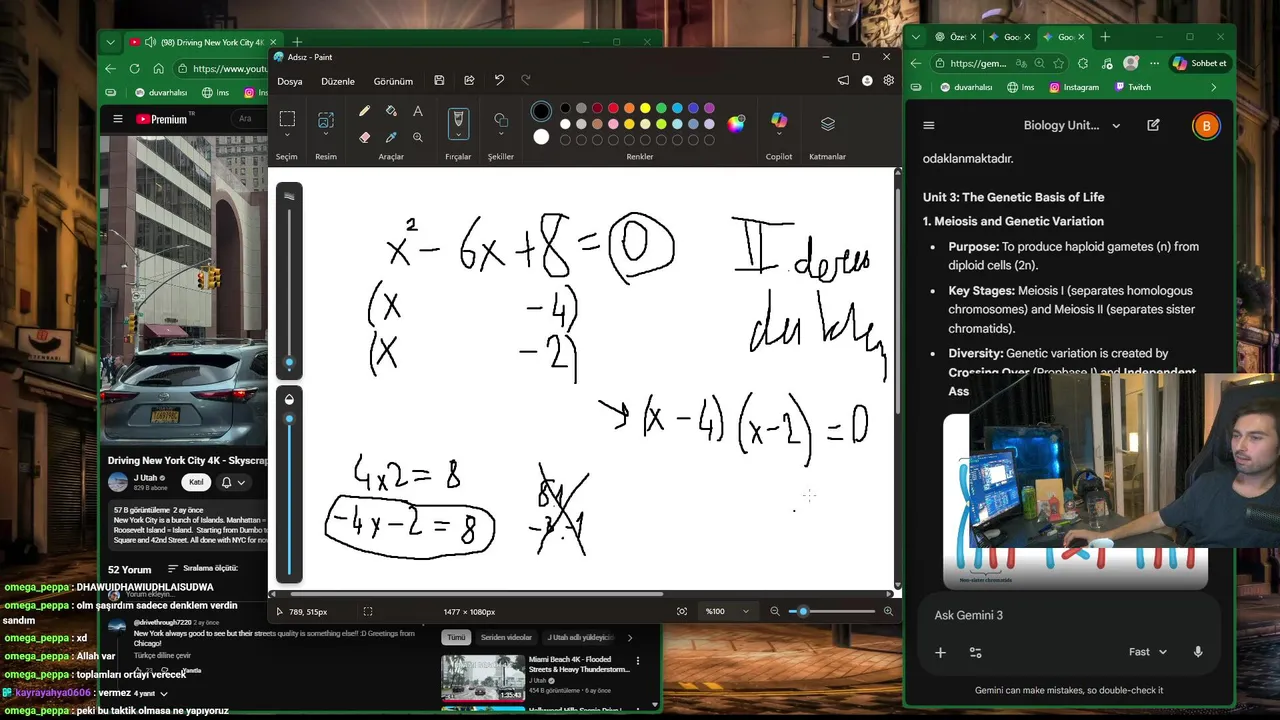
Task: Open the Görünüm menu in Paint
Action: click(x=393, y=81)
